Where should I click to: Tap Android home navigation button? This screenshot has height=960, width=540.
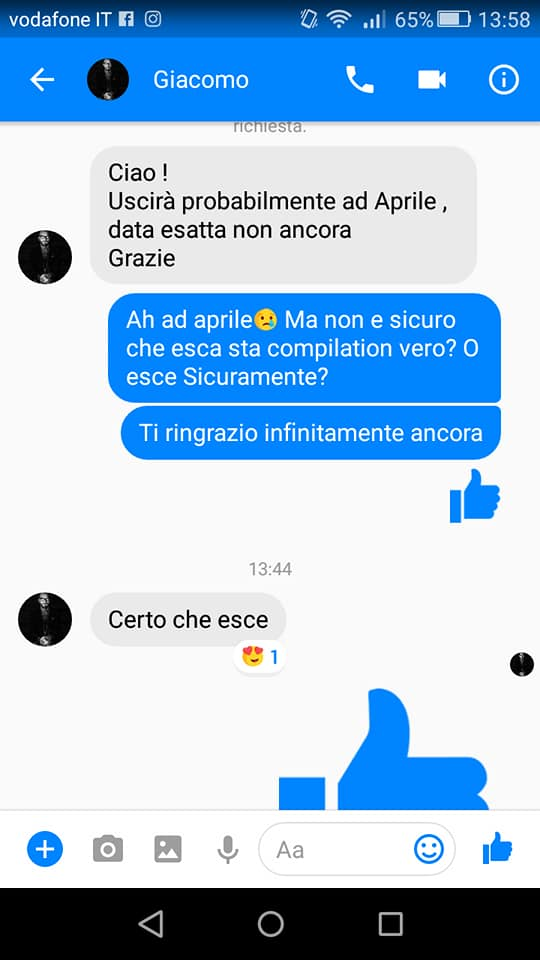[271, 923]
